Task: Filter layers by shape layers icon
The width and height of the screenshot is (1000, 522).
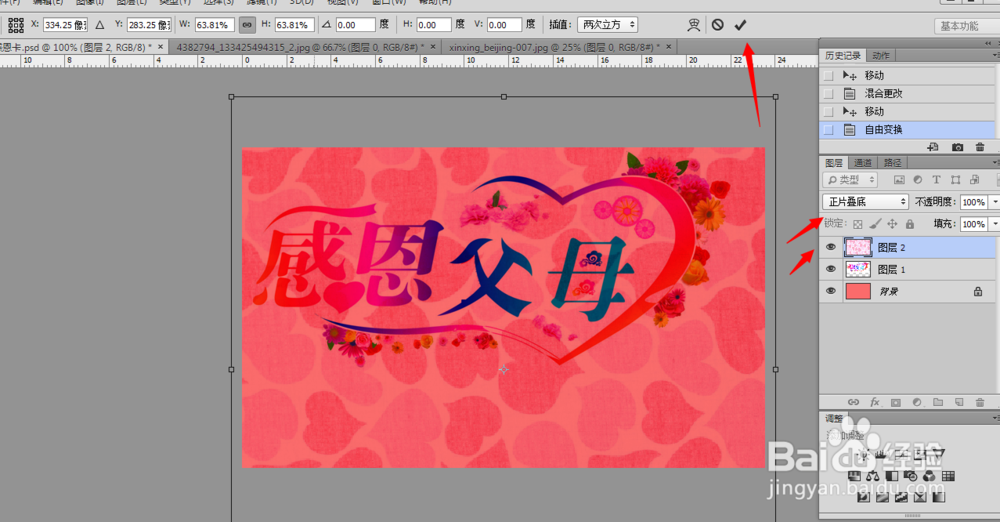Action: point(955,180)
